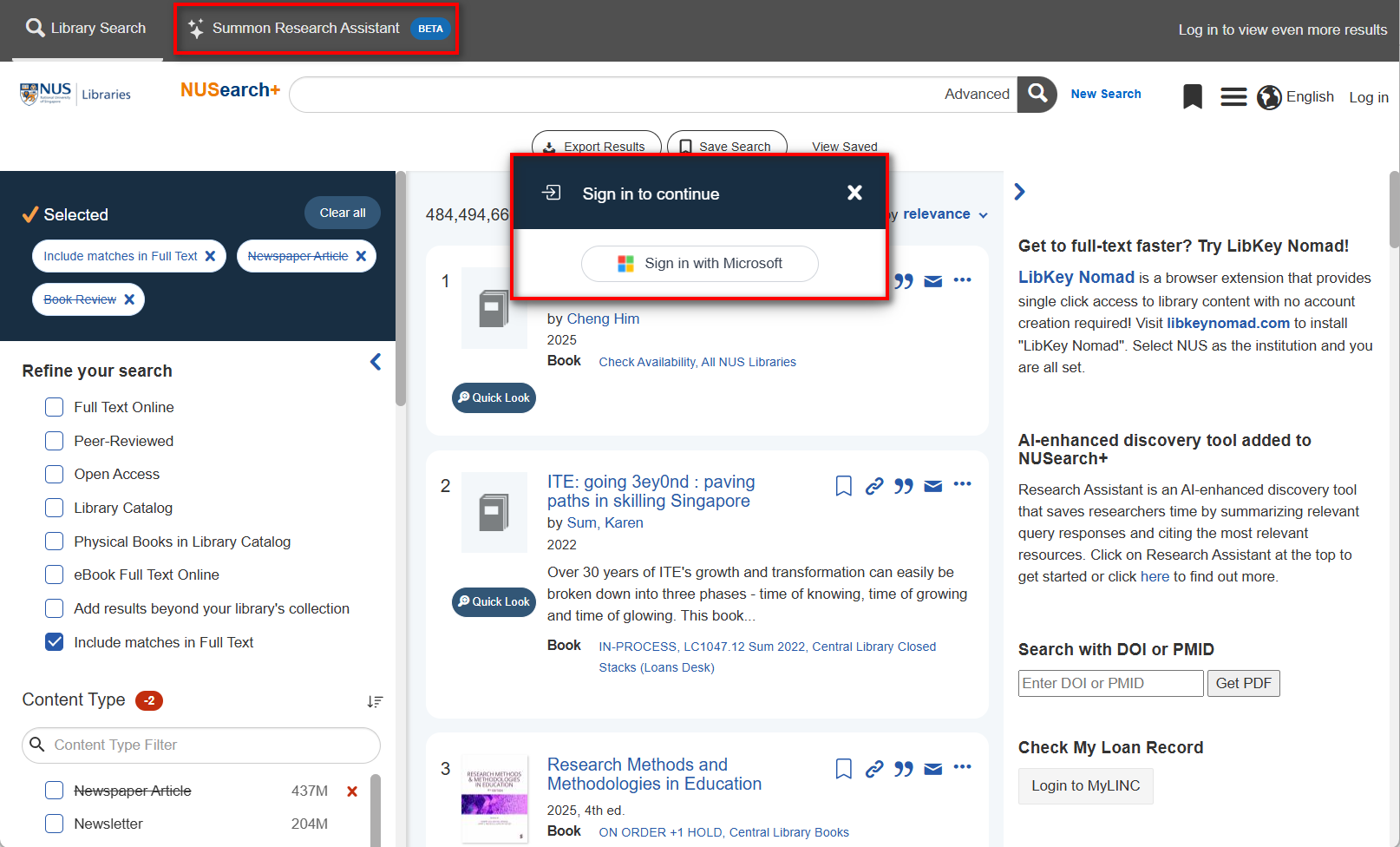Click the cite icon for result 1
Screen dimensions: 1400x847
click(x=904, y=280)
